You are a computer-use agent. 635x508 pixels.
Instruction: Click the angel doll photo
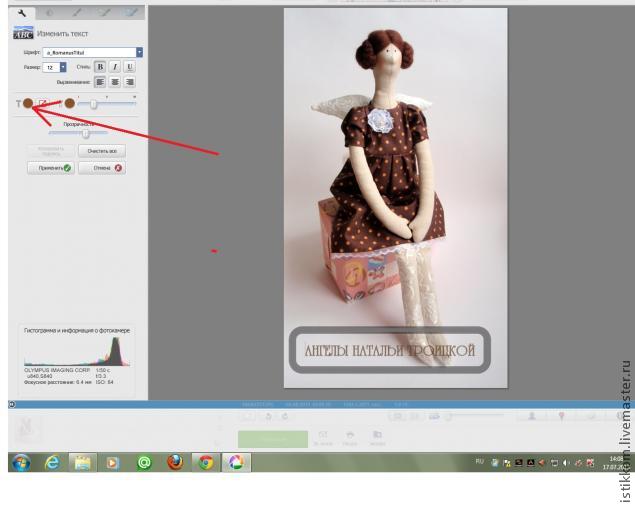click(x=396, y=198)
